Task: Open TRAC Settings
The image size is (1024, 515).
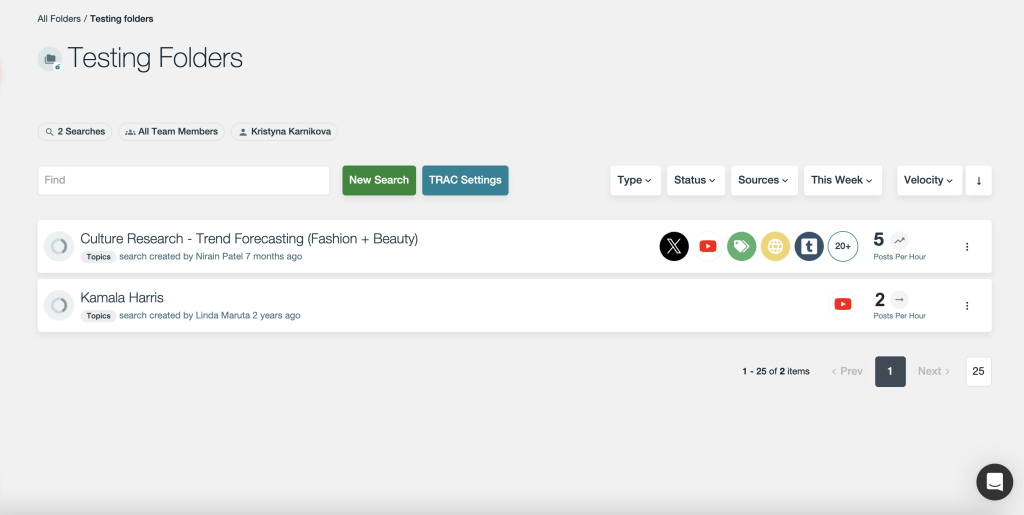Action: coord(465,180)
